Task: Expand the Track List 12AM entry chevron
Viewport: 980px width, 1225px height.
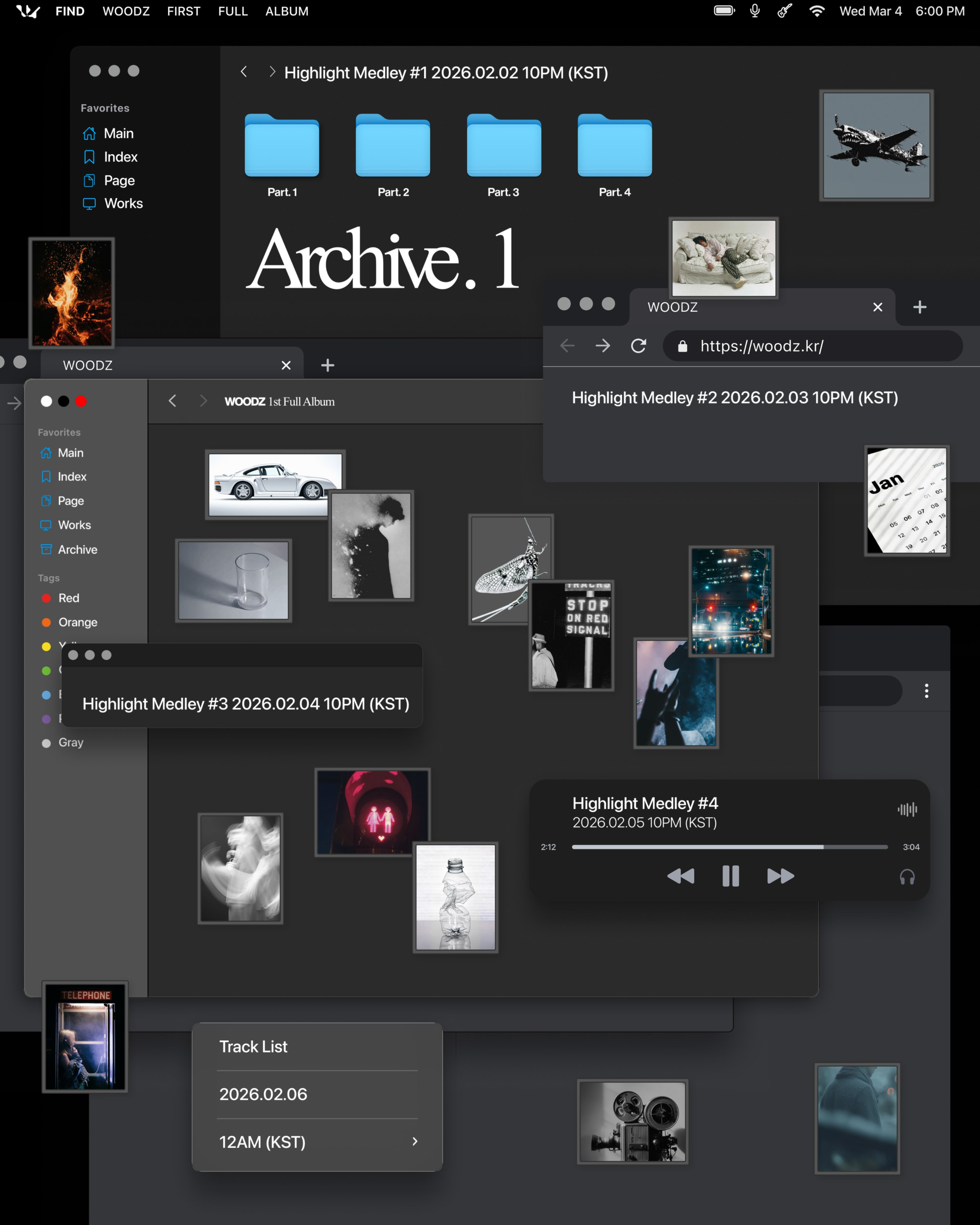Action: (x=415, y=1141)
